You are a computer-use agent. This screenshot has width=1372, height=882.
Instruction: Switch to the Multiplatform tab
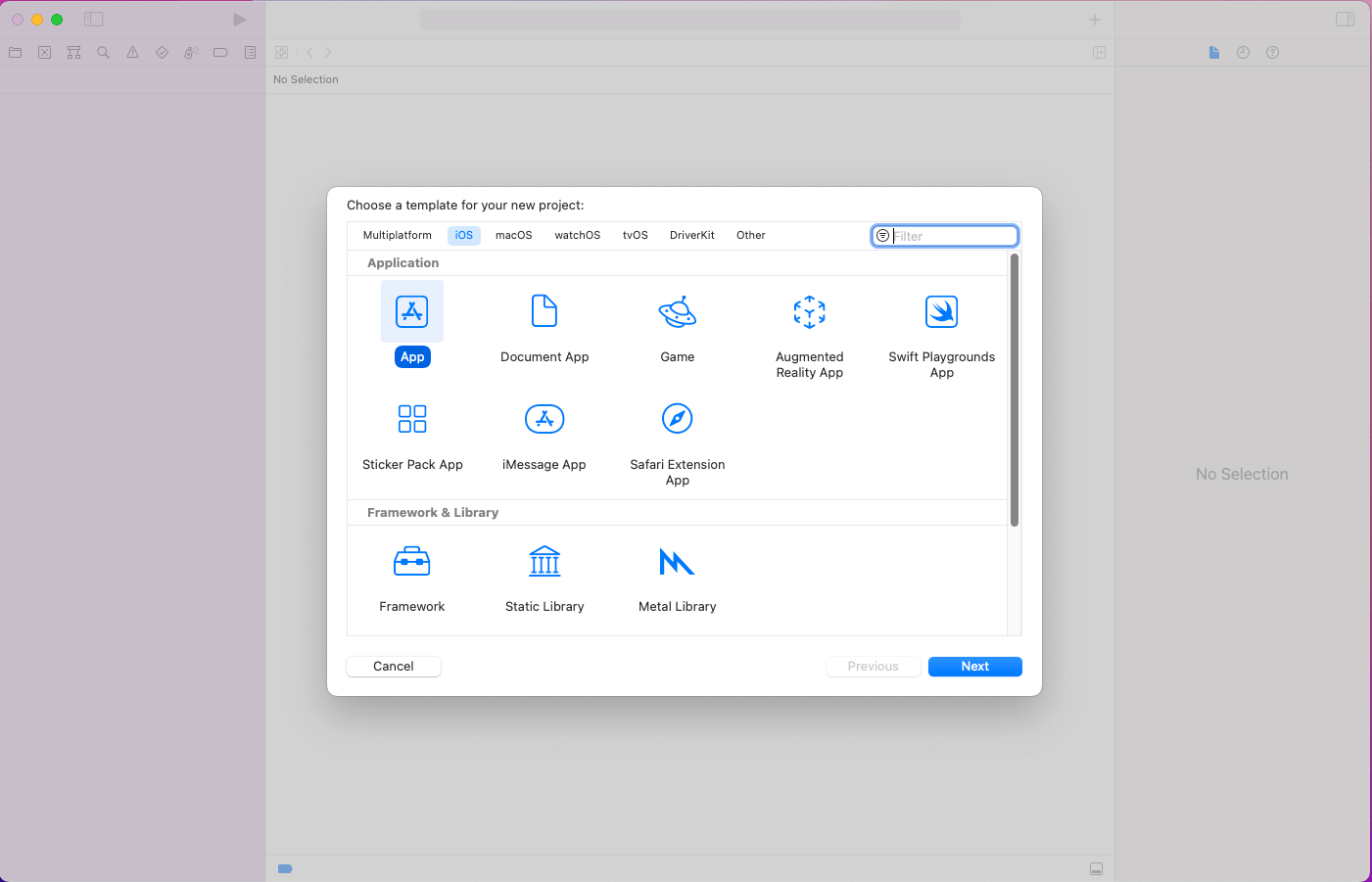[x=397, y=236]
